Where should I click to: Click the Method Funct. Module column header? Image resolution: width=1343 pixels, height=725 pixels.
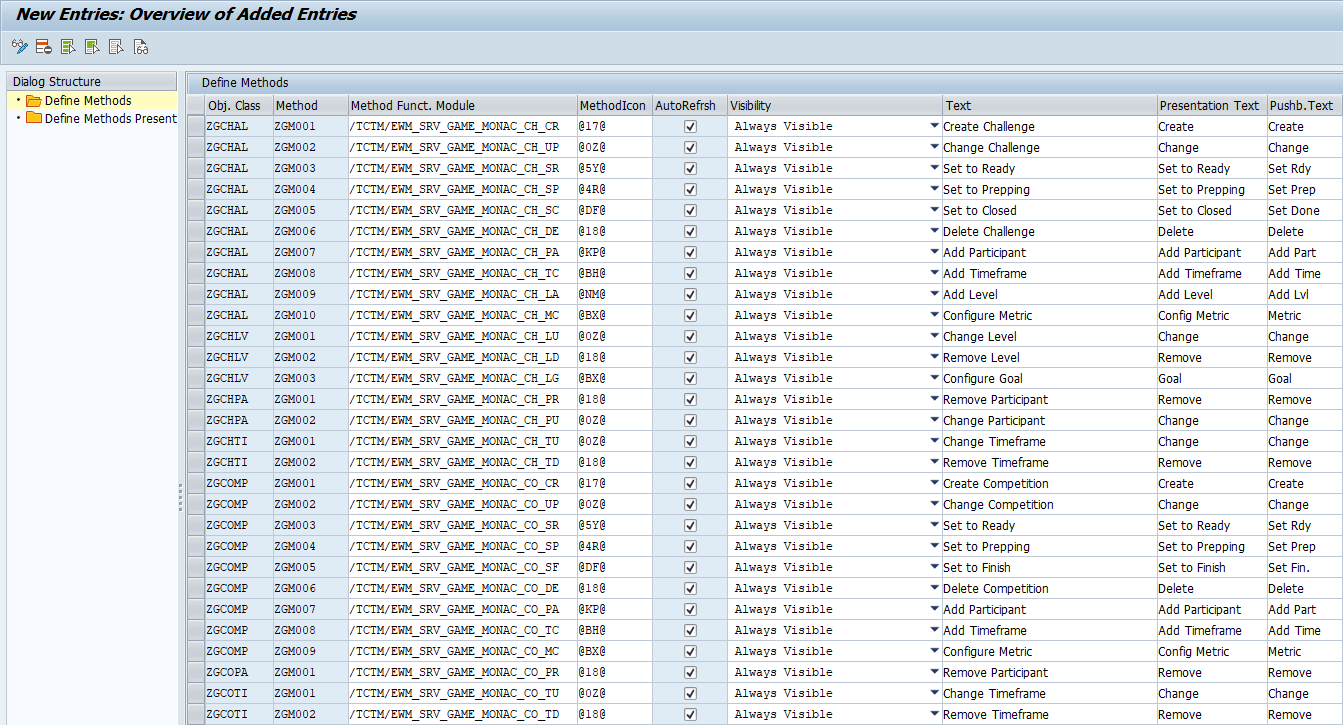[x=412, y=105]
